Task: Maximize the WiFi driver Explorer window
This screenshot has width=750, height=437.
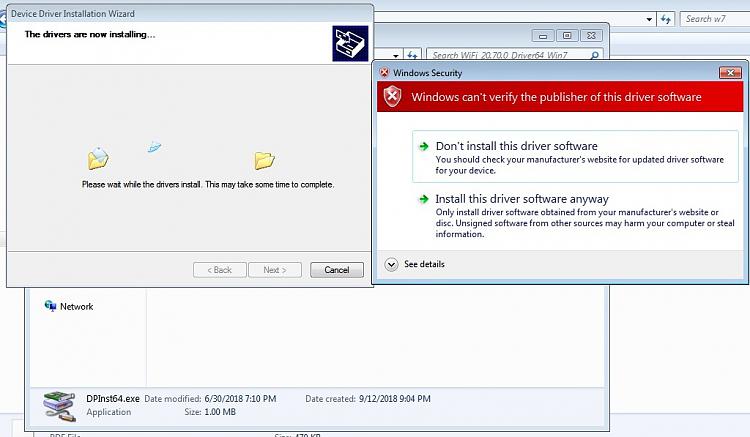Action: click(x=567, y=36)
